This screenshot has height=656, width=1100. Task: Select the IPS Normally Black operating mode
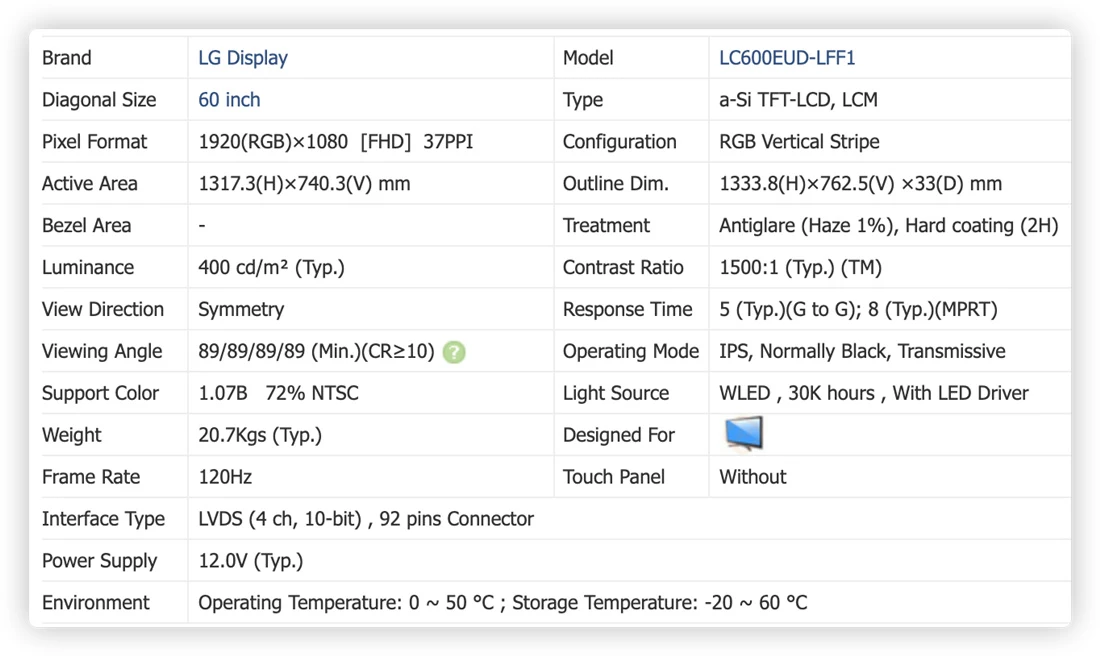point(861,352)
